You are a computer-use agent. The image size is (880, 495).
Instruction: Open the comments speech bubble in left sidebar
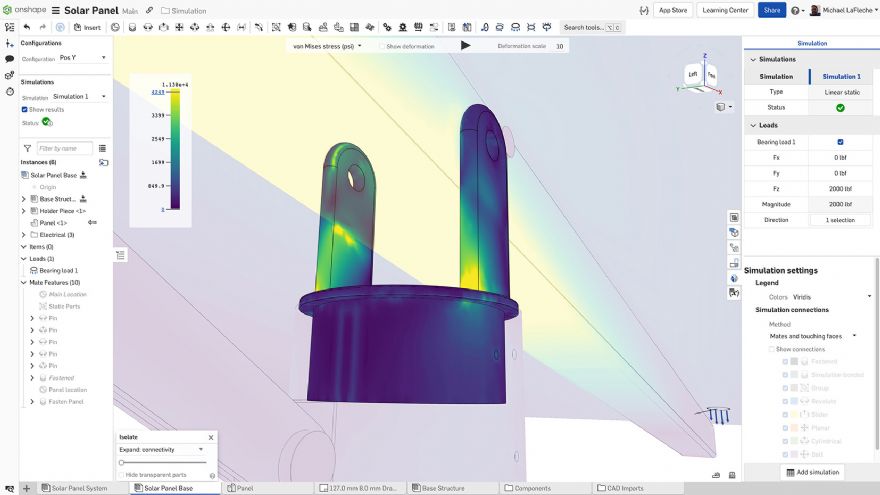tap(10, 59)
